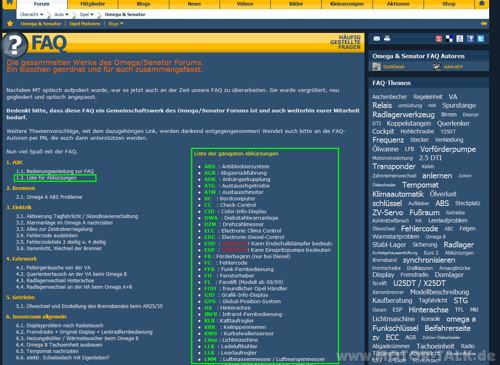Open 3.4. Fehlercode ausblinken
The height and width of the screenshot is (365, 500).
pyautogui.click(x=47, y=235)
